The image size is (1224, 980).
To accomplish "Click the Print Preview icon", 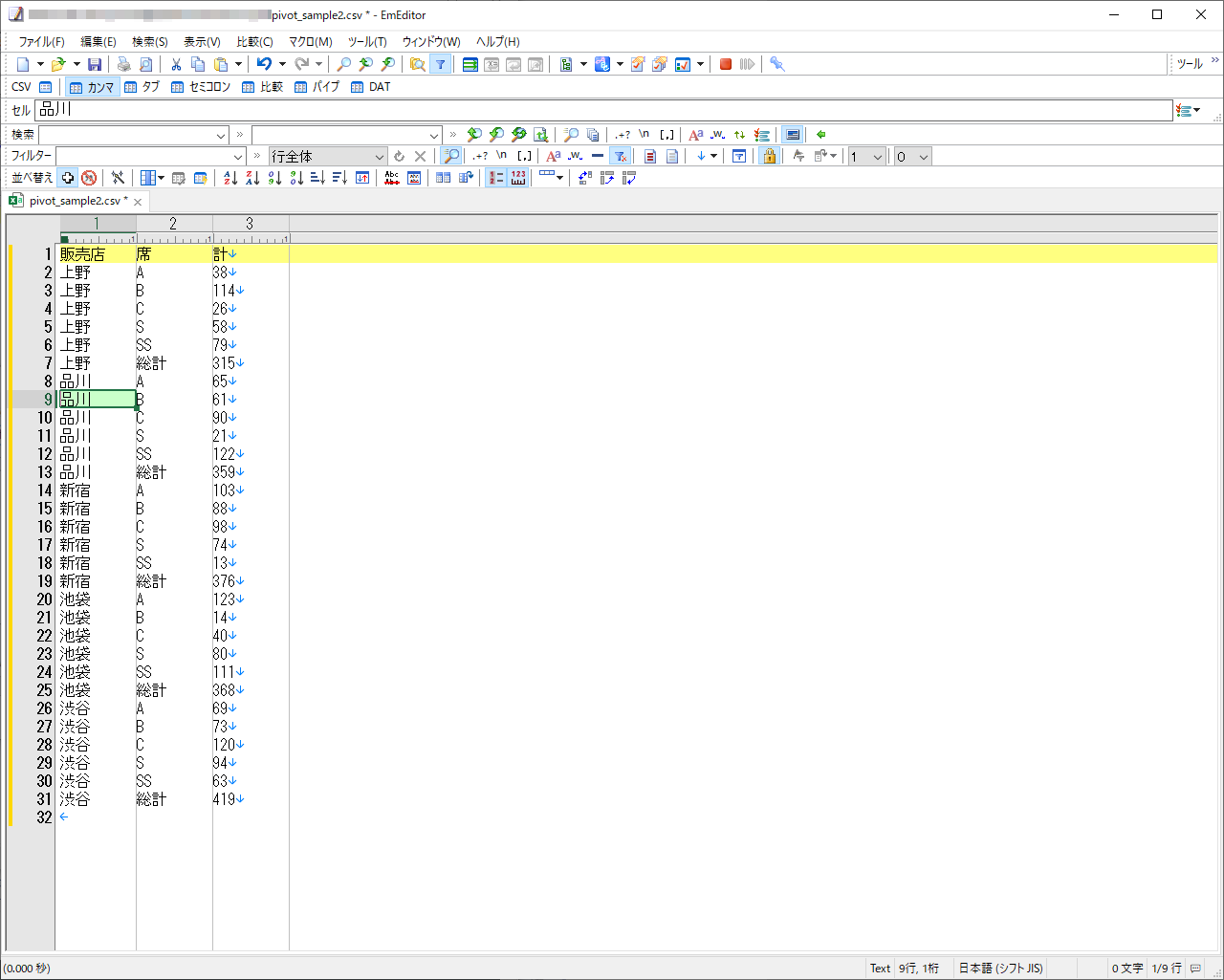I will click(145, 64).
